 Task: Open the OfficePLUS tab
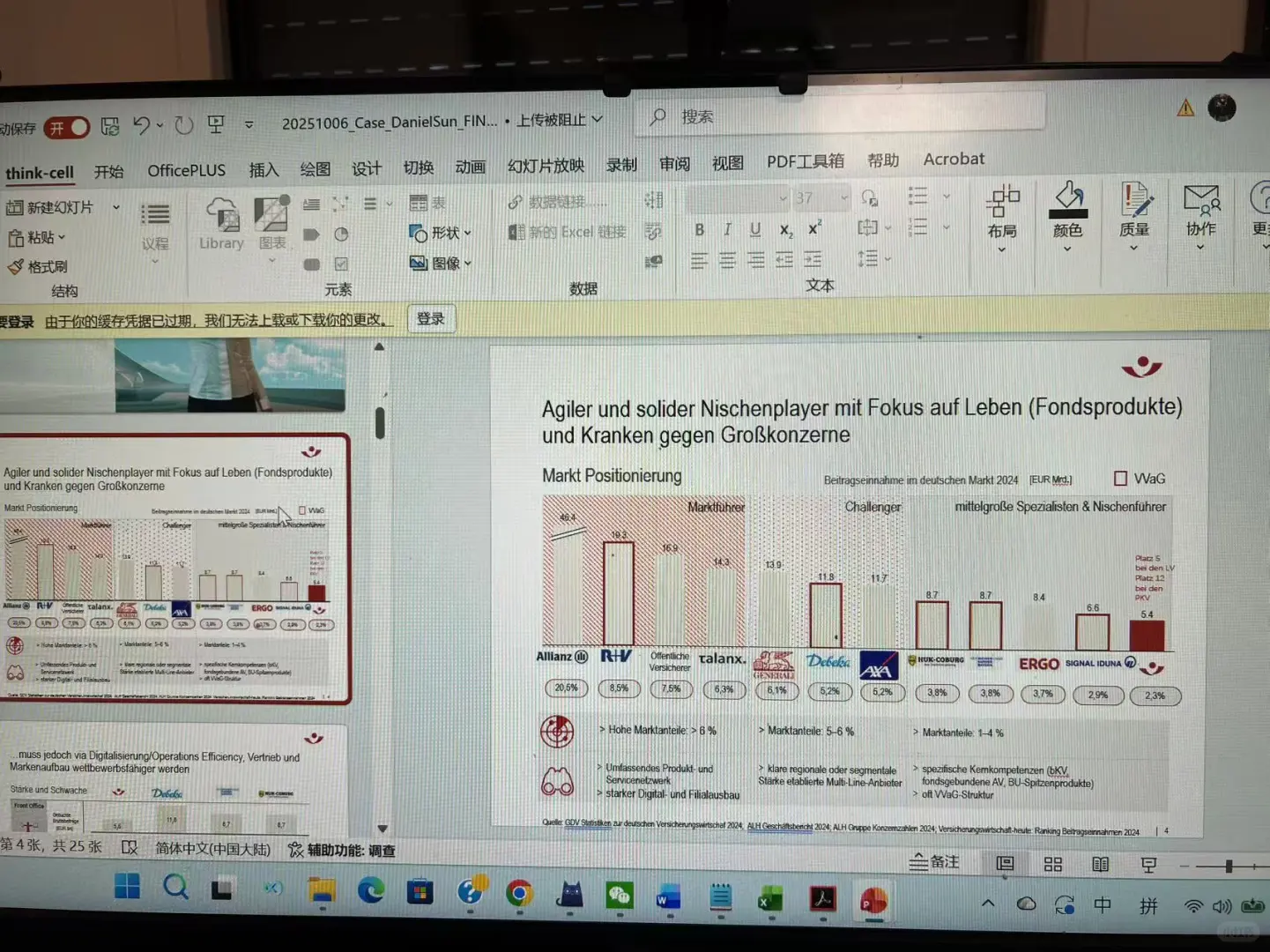point(187,170)
